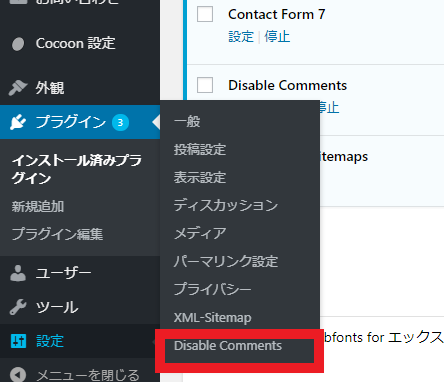This screenshot has width=444, height=382.
Task: Click the 外観 paintbrush icon
Action: tap(18, 88)
